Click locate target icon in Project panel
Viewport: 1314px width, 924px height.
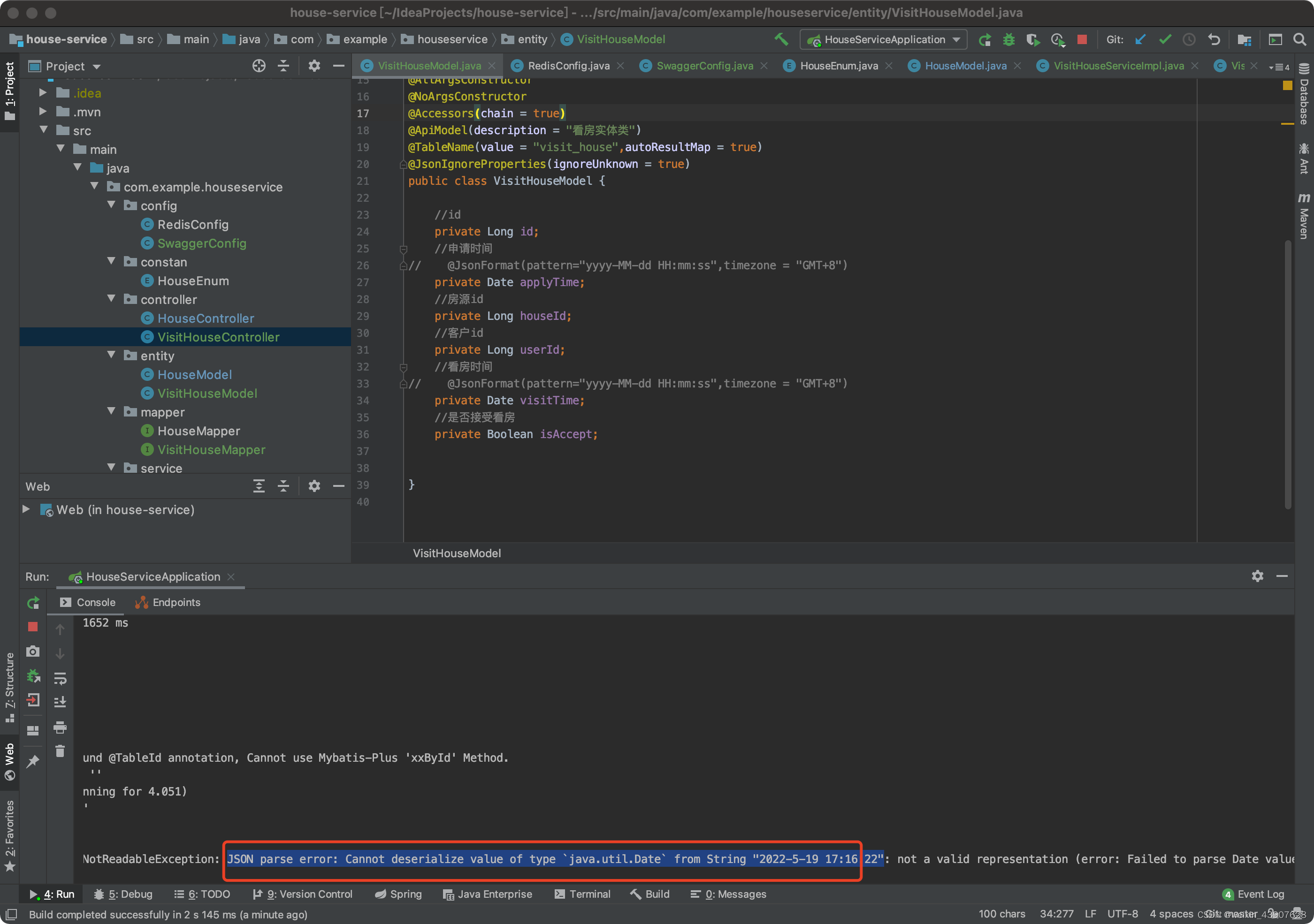(259, 66)
